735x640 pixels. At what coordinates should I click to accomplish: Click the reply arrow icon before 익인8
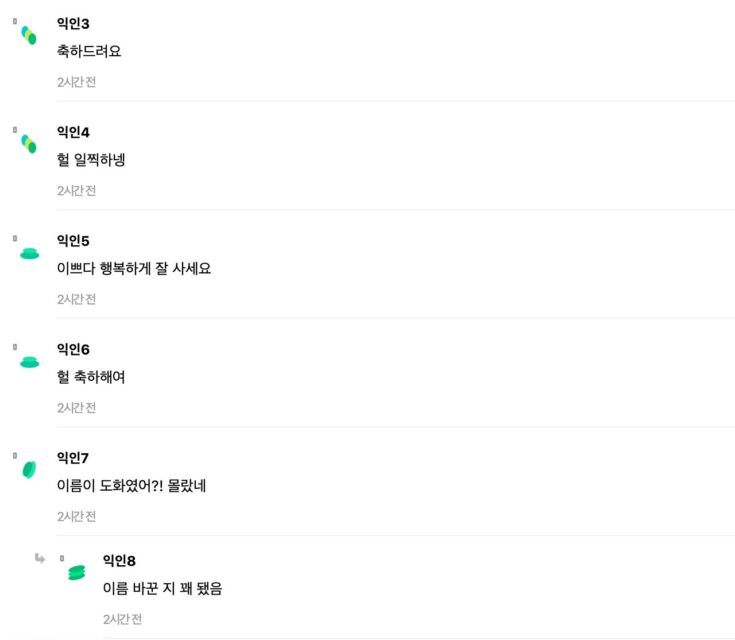40,558
